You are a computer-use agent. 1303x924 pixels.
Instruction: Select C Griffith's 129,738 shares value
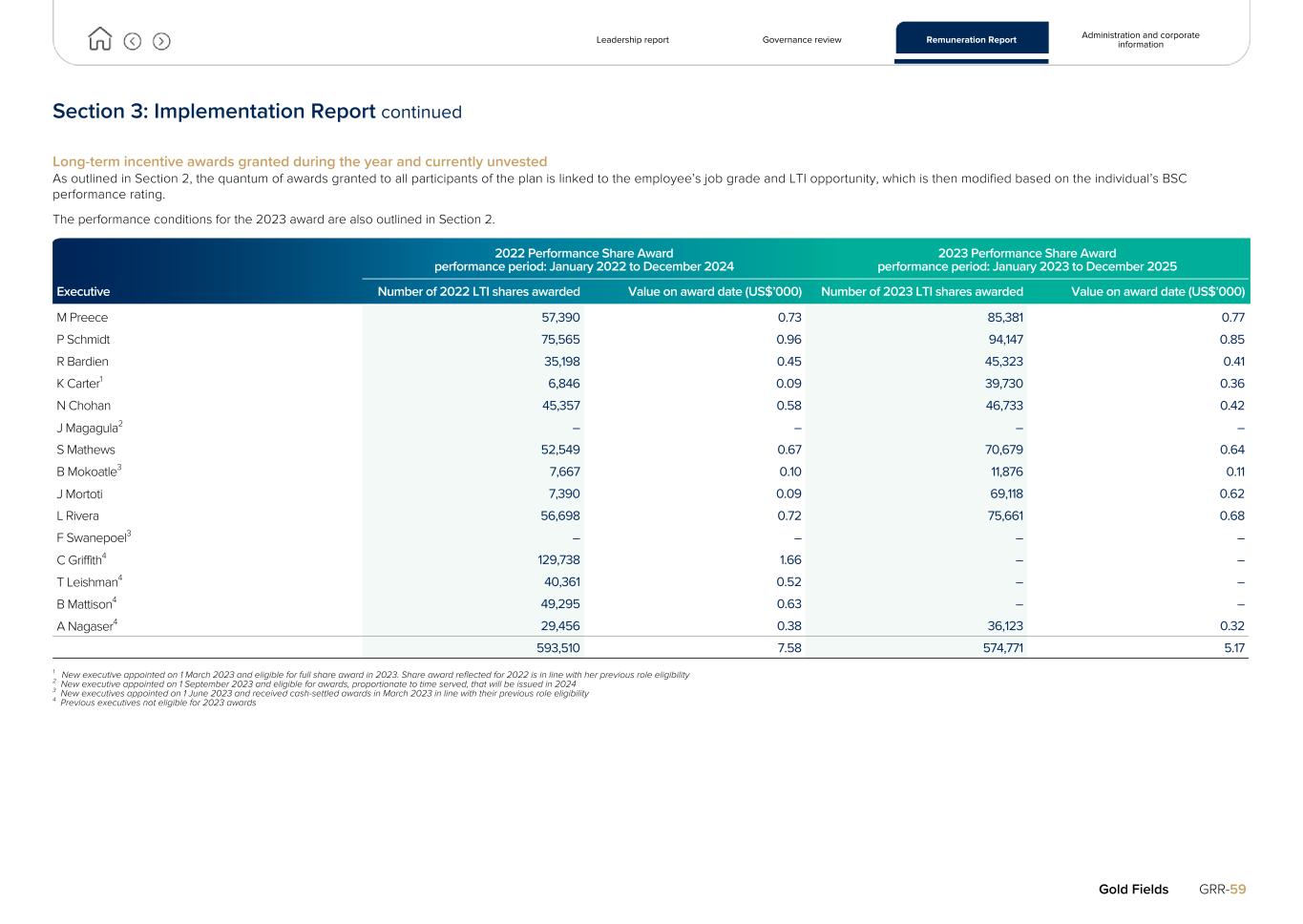tap(558, 560)
